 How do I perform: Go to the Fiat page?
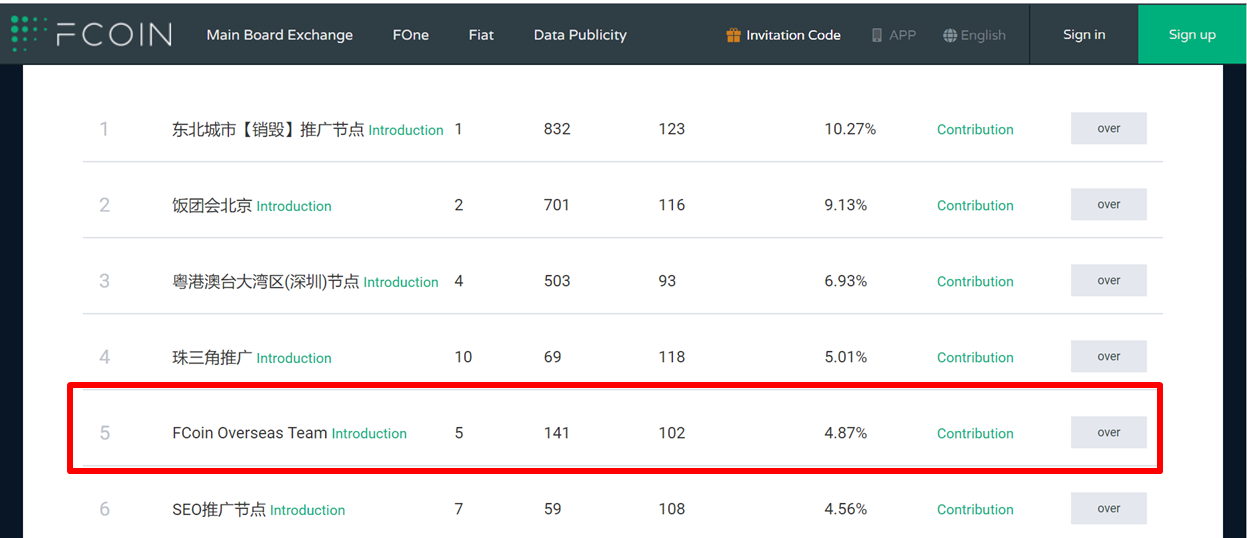click(481, 35)
